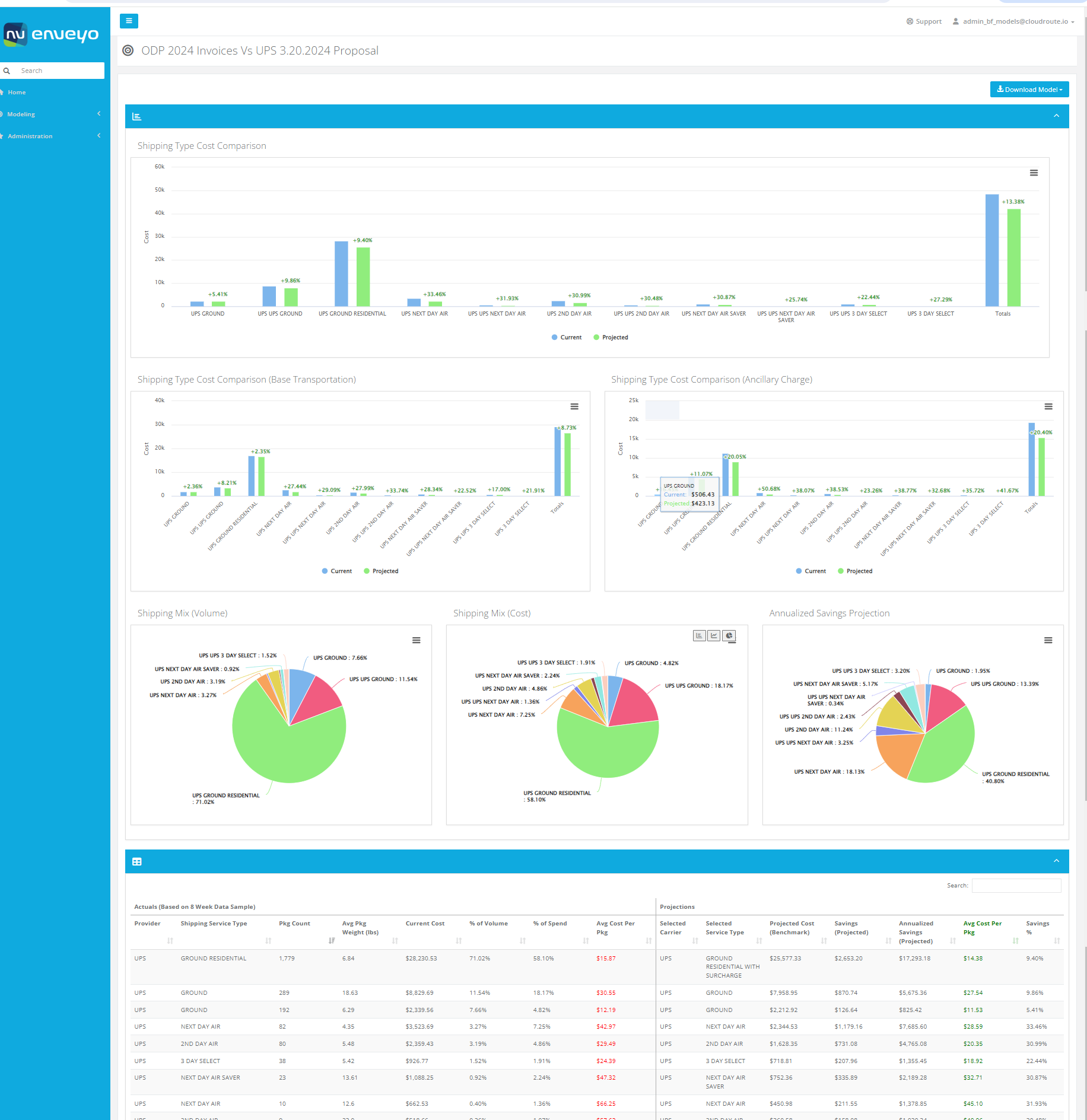Toggle Current series in Ancillary Charge chart legend

[811, 571]
